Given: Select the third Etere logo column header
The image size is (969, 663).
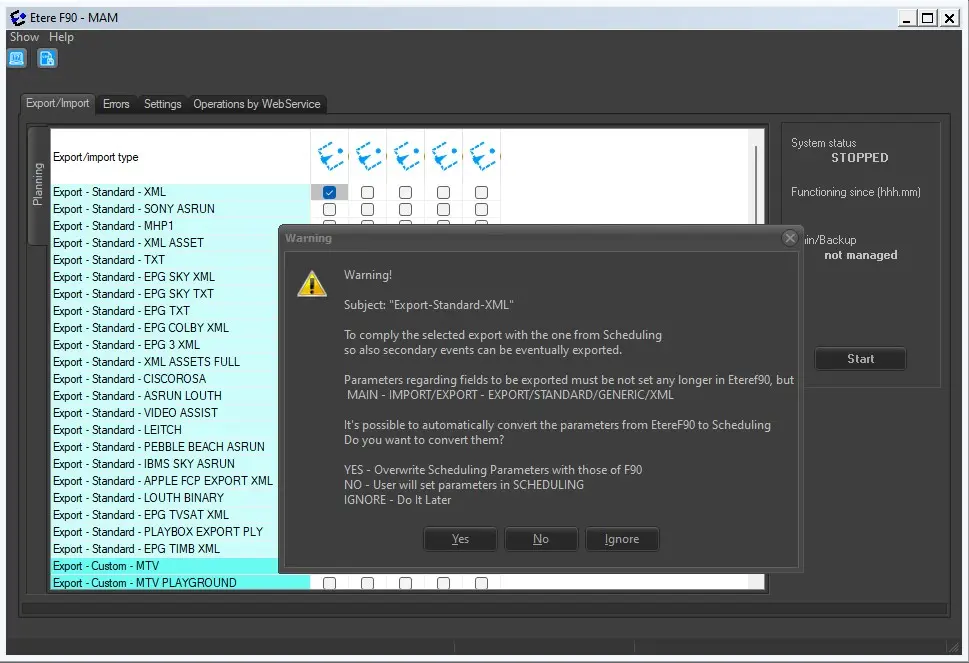Looking at the screenshot, I should [x=405, y=156].
